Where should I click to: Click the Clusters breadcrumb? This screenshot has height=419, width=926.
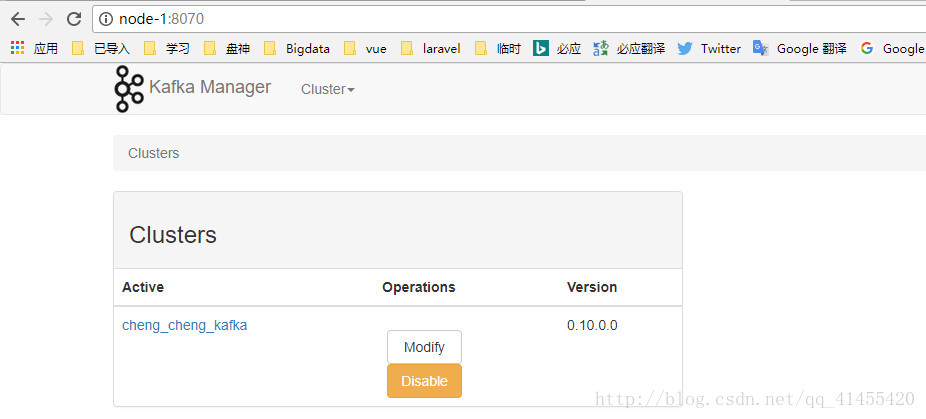[154, 153]
